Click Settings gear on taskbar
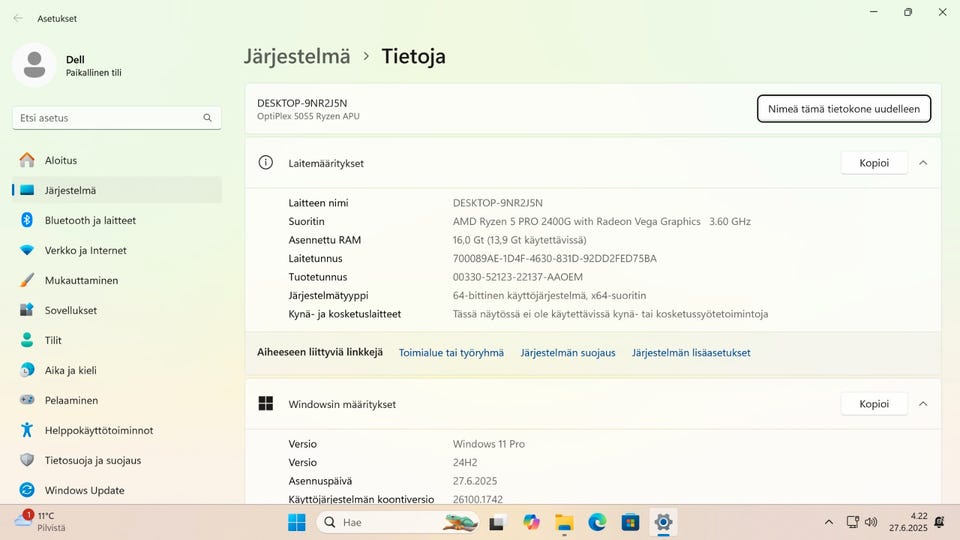 point(663,522)
